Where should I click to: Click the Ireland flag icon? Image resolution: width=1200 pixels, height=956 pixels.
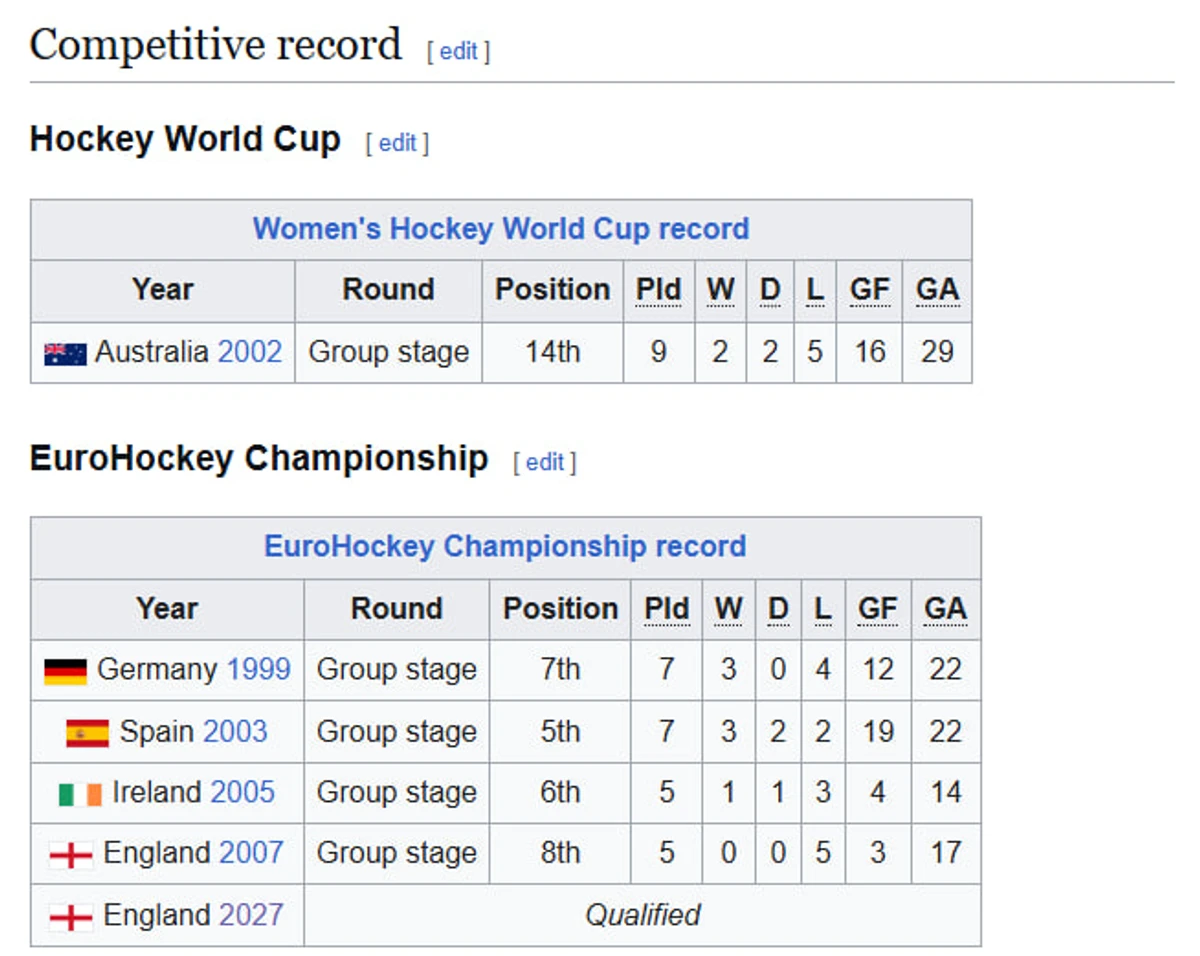(x=80, y=794)
